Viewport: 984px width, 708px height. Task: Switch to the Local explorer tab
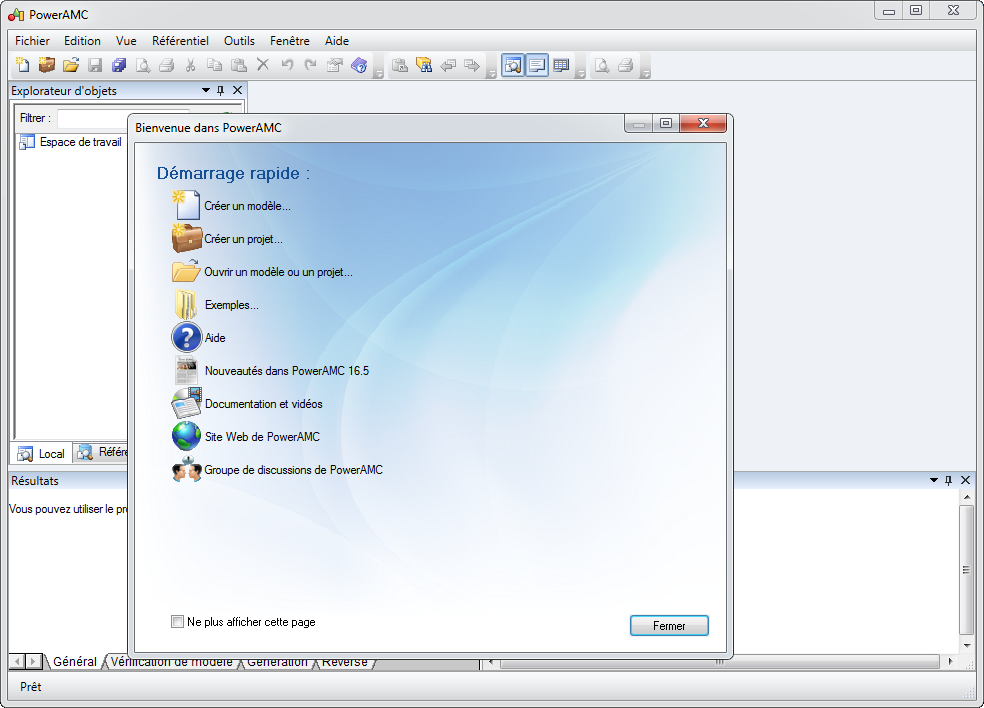coord(41,453)
